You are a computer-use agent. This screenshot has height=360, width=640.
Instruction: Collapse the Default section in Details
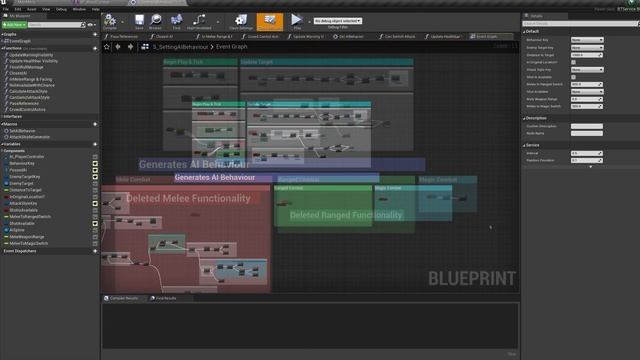click(x=524, y=31)
